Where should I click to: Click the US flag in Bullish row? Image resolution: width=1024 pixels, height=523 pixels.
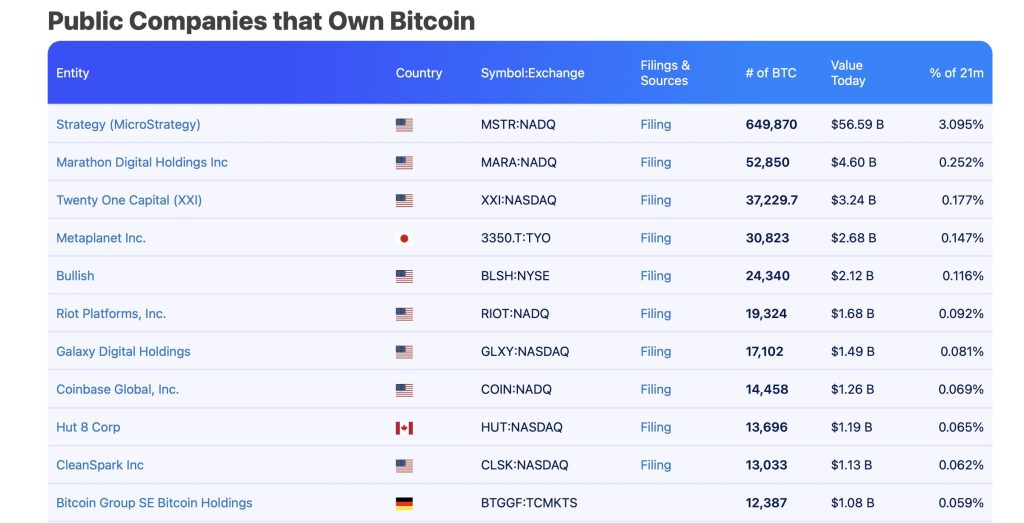[x=404, y=276]
